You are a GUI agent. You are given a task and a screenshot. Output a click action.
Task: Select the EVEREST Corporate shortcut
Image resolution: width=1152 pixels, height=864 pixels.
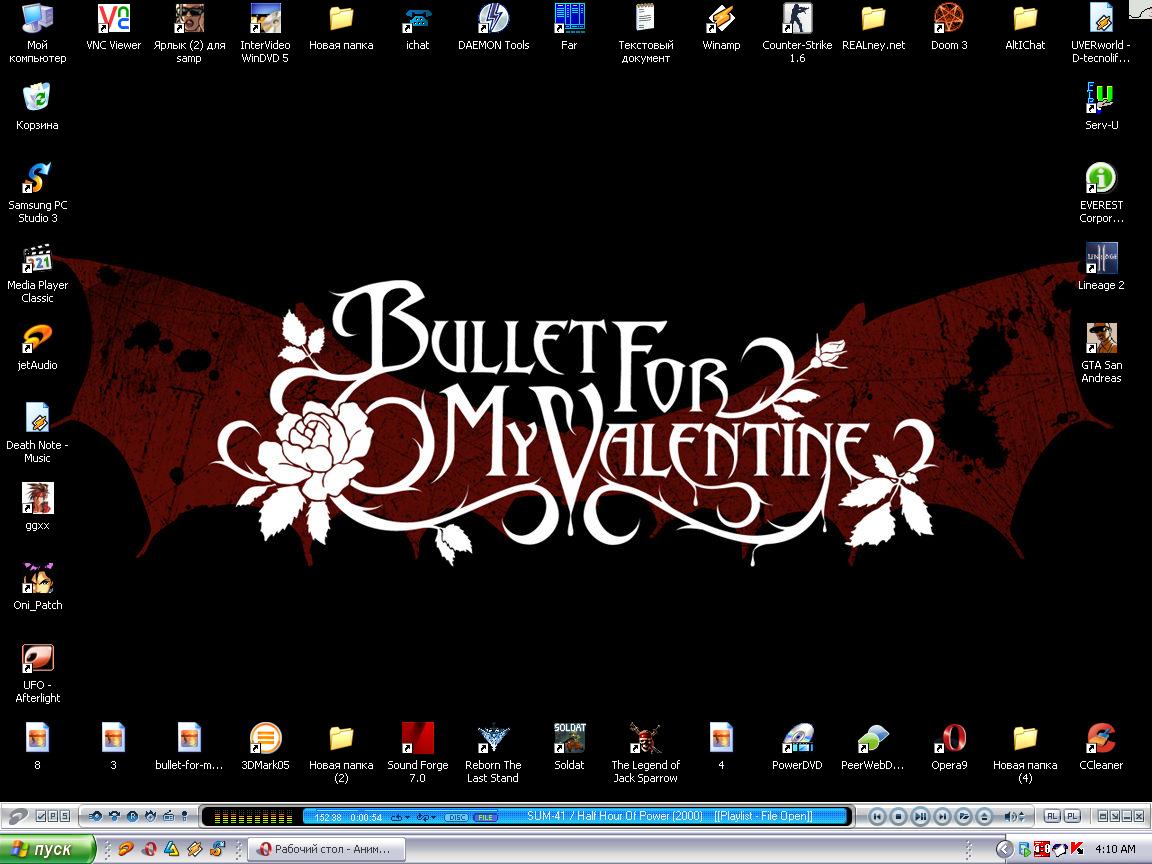[x=1101, y=192]
